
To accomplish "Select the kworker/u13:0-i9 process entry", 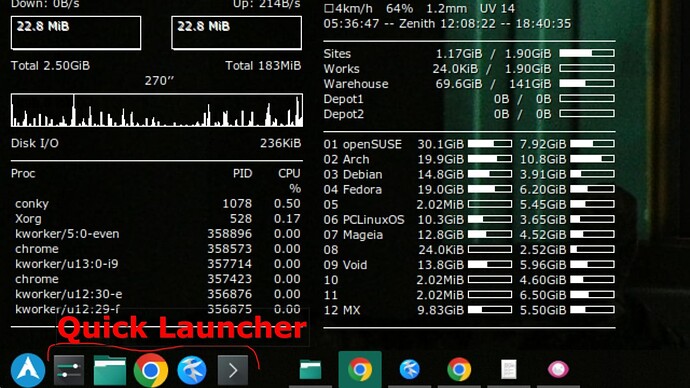I will coord(158,264).
